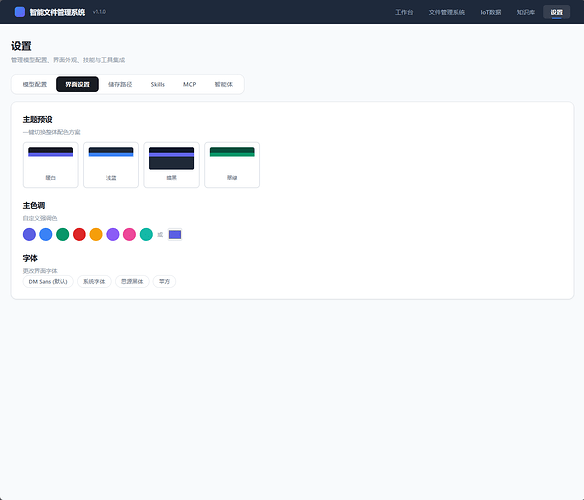Open the Skills tab

[x=158, y=84]
